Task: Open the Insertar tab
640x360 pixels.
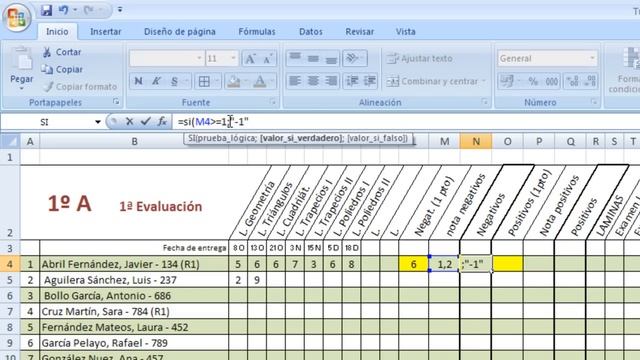Action: coord(106,31)
